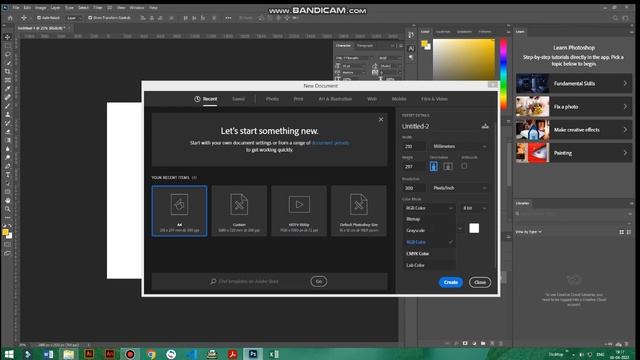This screenshot has height=360, width=640.
Task: Choose CMYK Color from color mode list
Action: [x=429, y=253]
